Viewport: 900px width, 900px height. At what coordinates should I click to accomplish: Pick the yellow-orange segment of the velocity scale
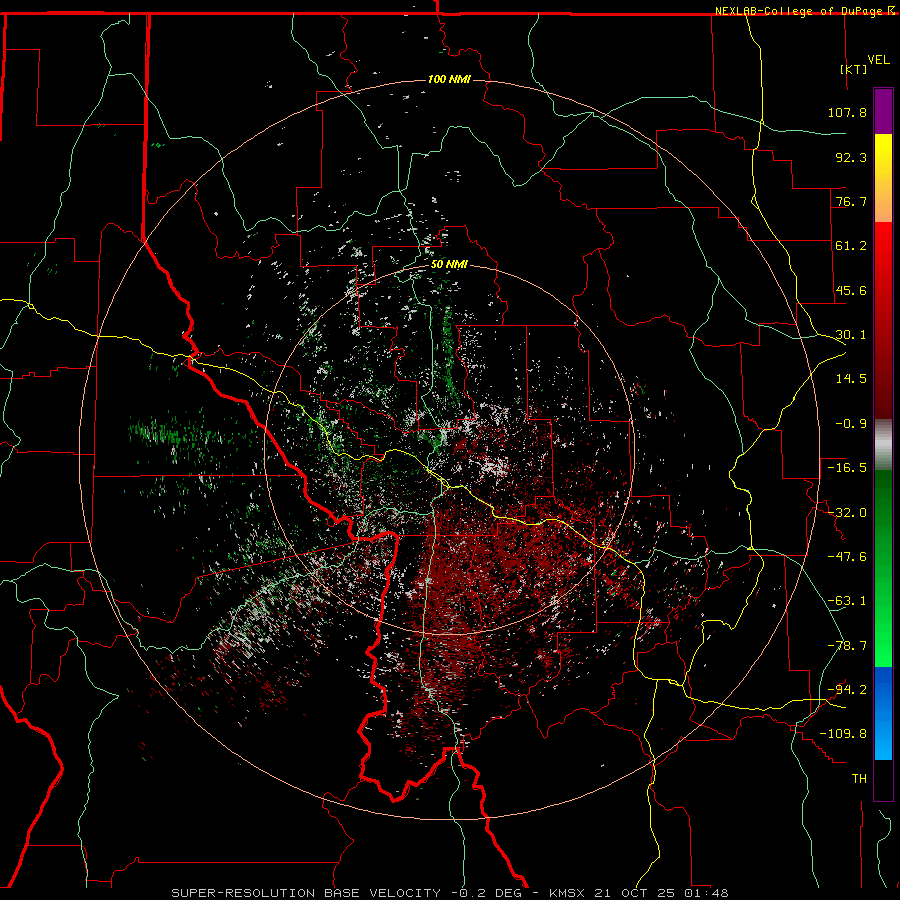[883, 178]
